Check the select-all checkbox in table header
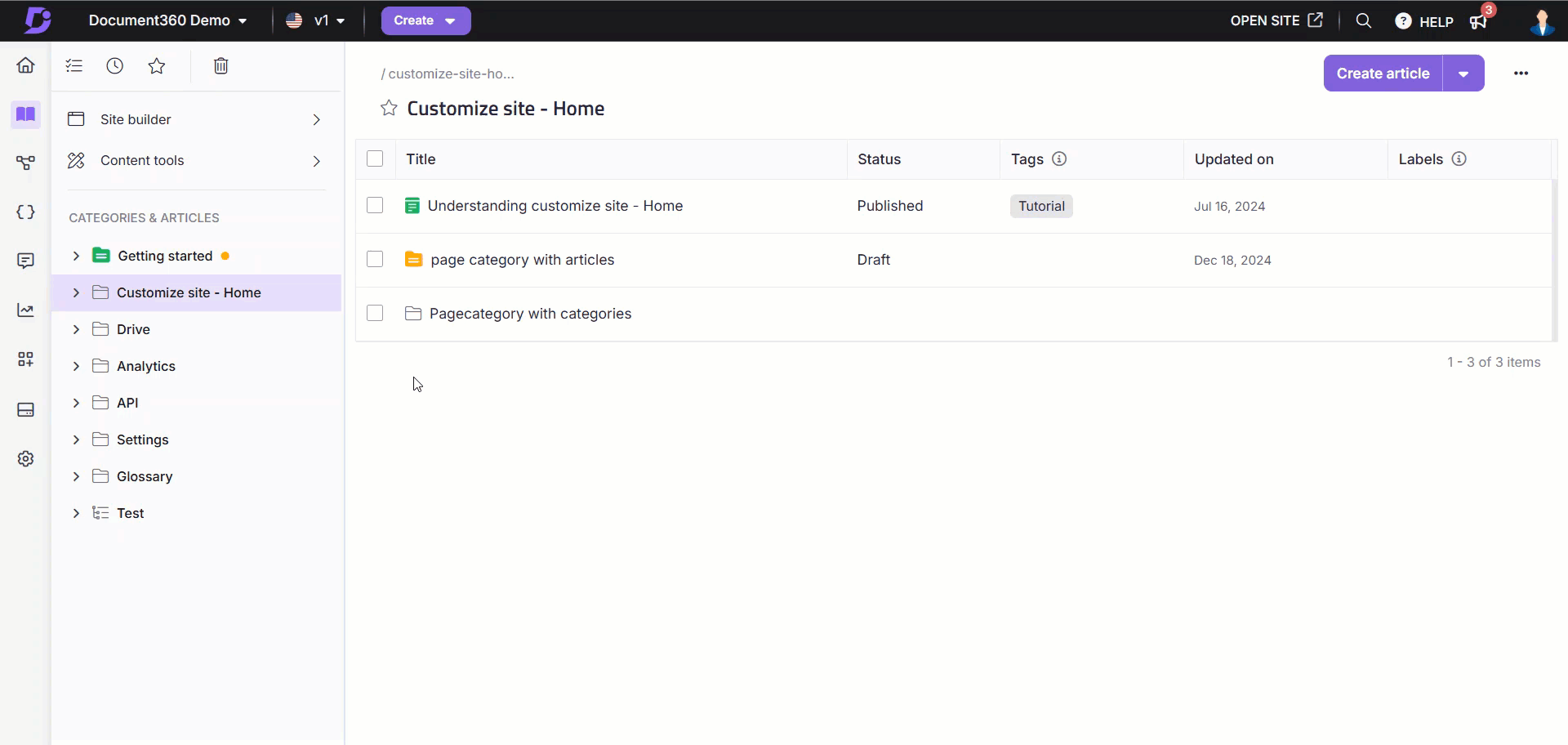 (375, 159)
